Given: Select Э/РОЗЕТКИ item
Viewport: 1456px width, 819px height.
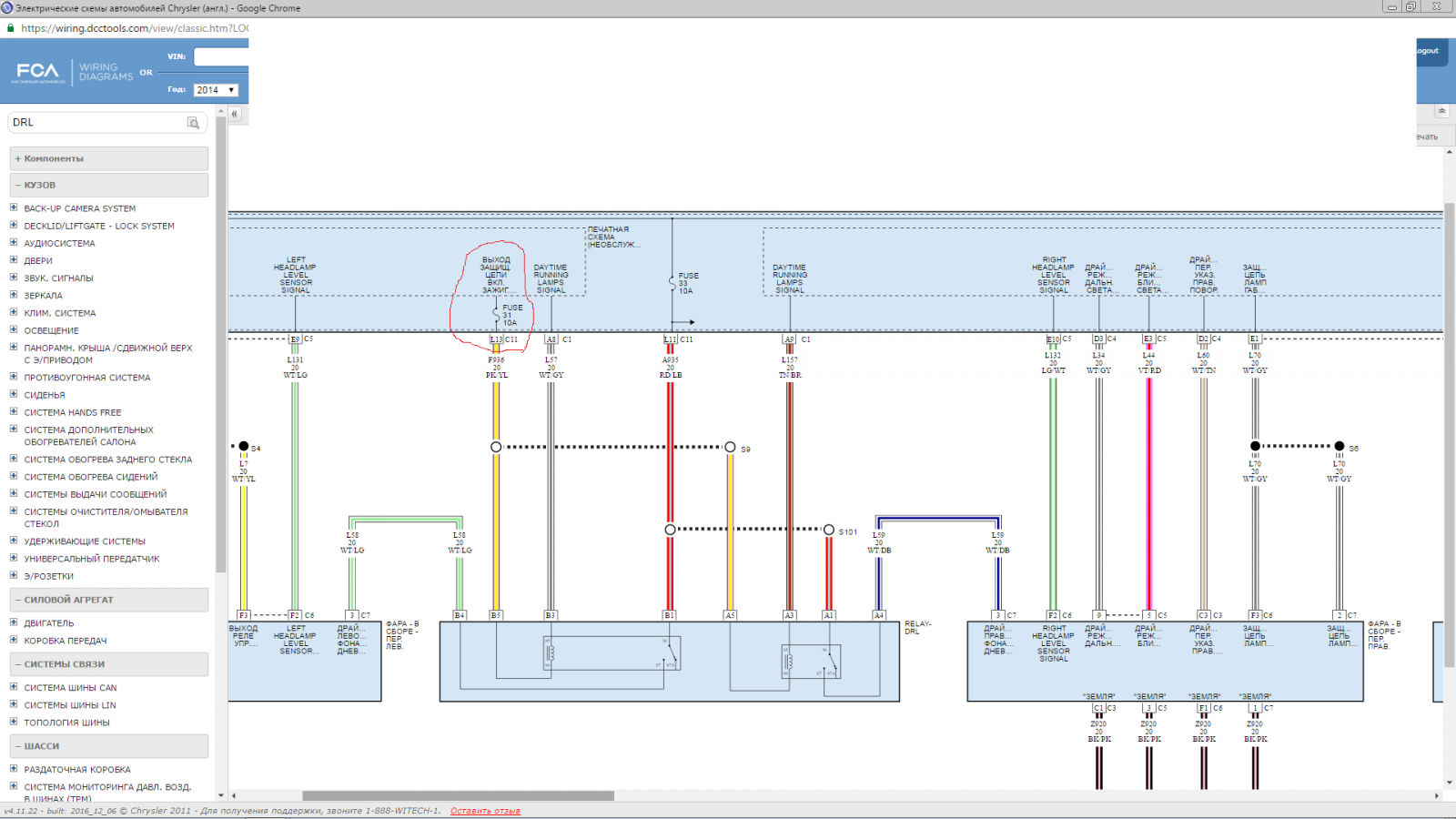Looking at the screenshot, I should tap(49, 576).
